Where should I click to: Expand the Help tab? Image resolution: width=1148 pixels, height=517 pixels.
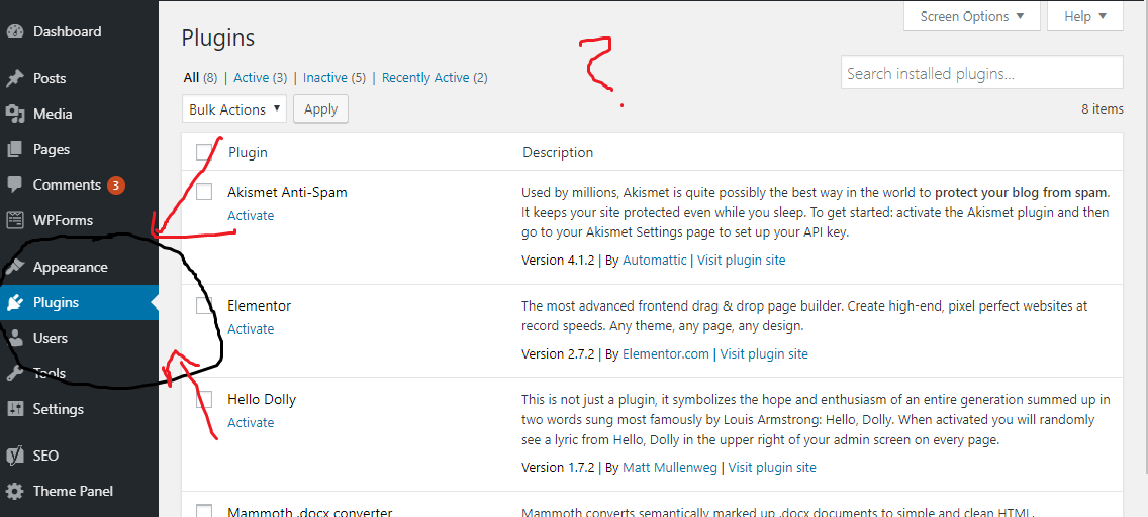click(1085, 16)
